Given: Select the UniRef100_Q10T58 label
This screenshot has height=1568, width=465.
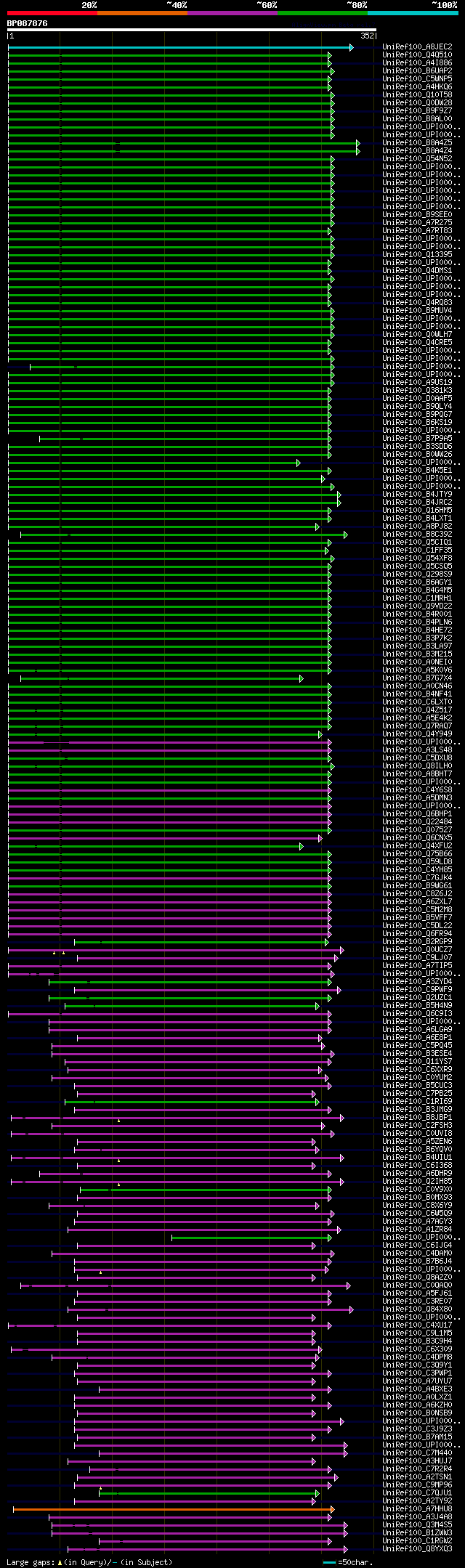Looking at the screenshot, I should tap(417, 95).
